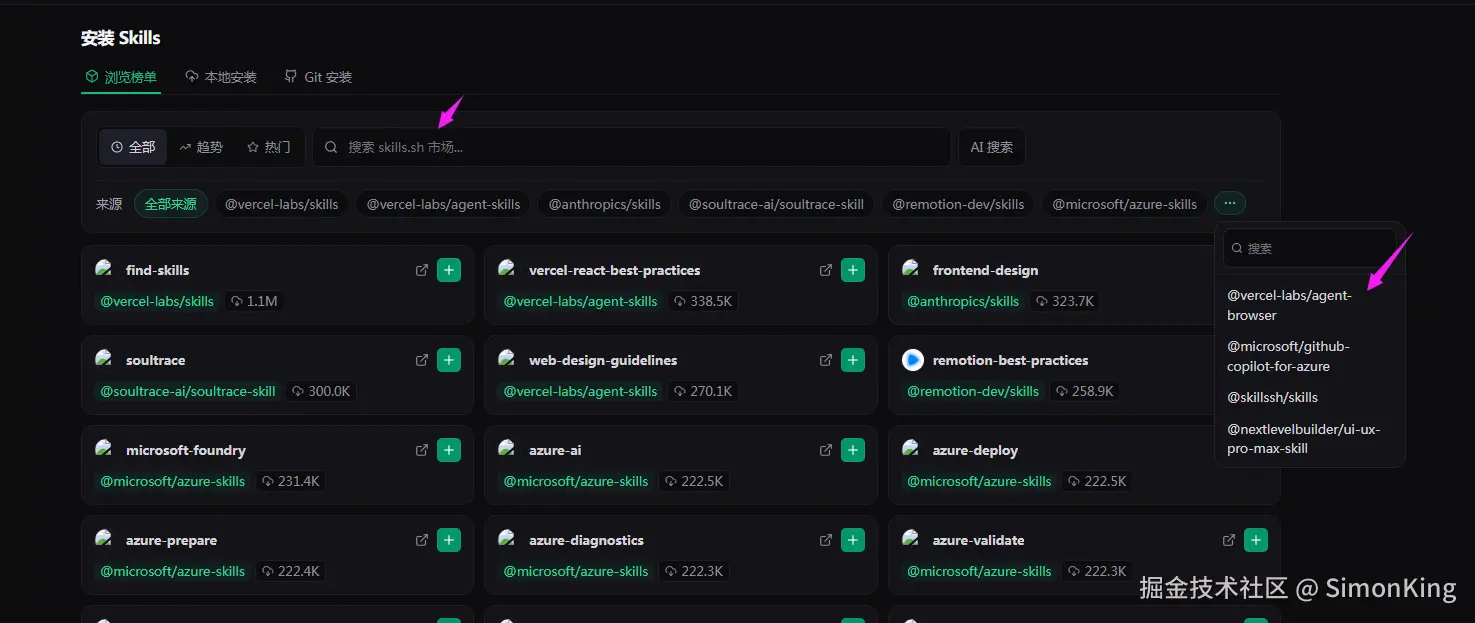Click the frontend-design title

pyautogui.click(x=986, y=270)
